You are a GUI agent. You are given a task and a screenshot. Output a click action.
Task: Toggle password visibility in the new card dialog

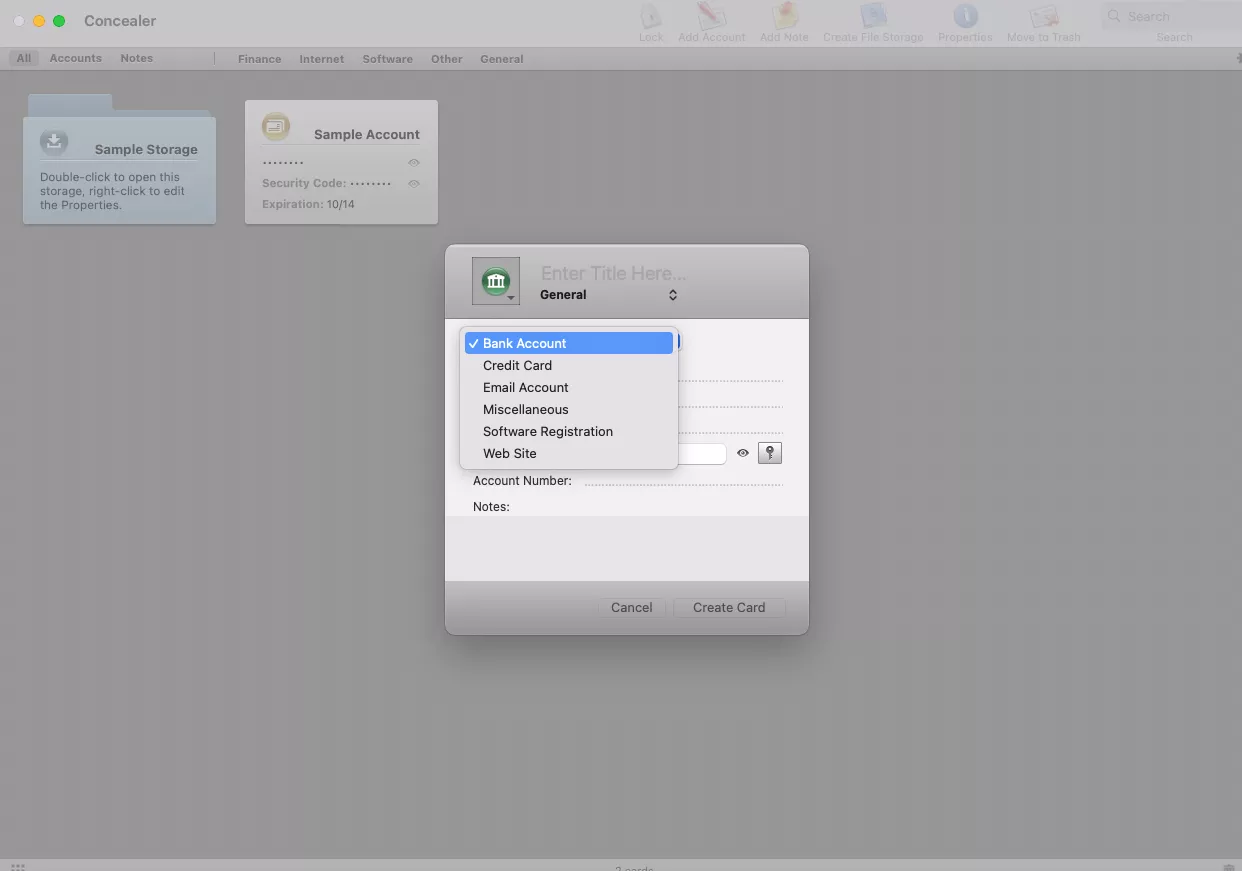743,453
